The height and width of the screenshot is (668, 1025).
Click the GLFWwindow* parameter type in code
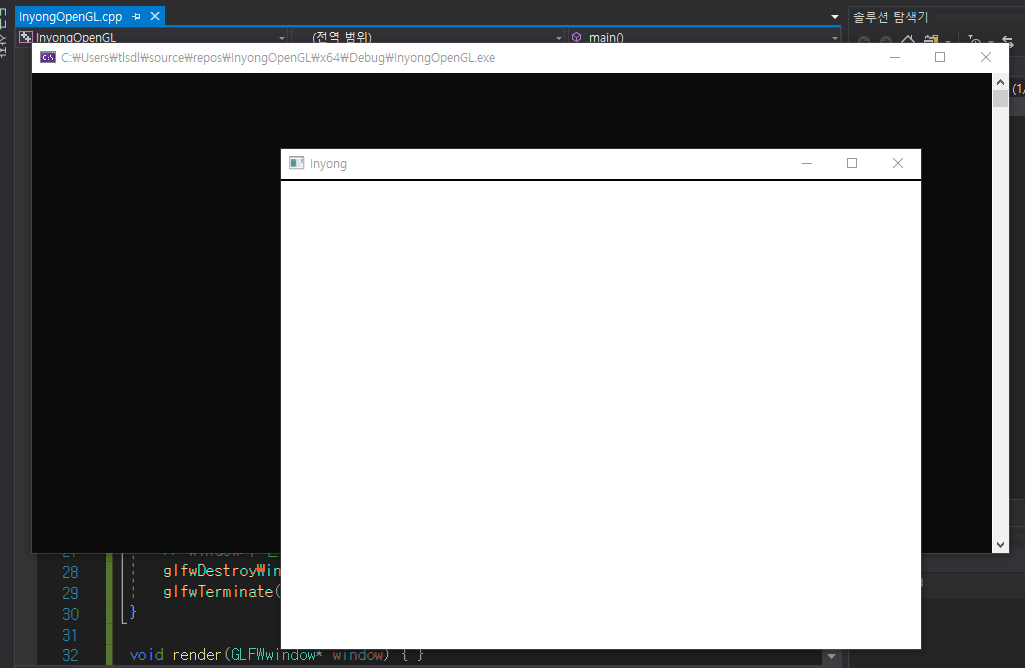277,654
